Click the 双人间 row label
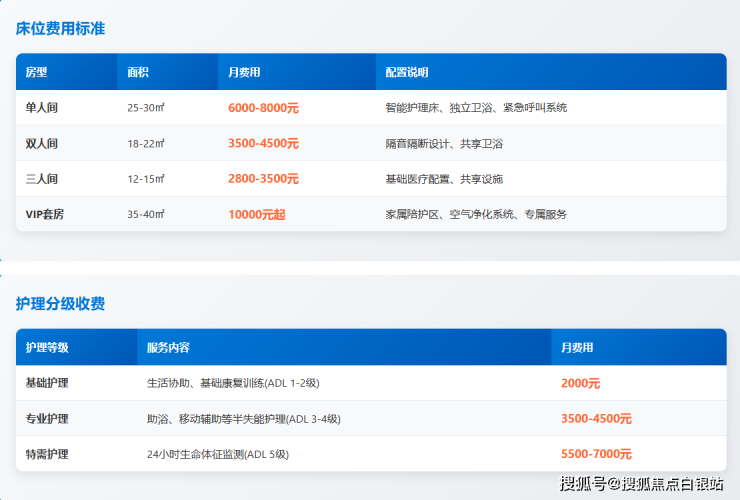740x500 pixels. point(42,143)
